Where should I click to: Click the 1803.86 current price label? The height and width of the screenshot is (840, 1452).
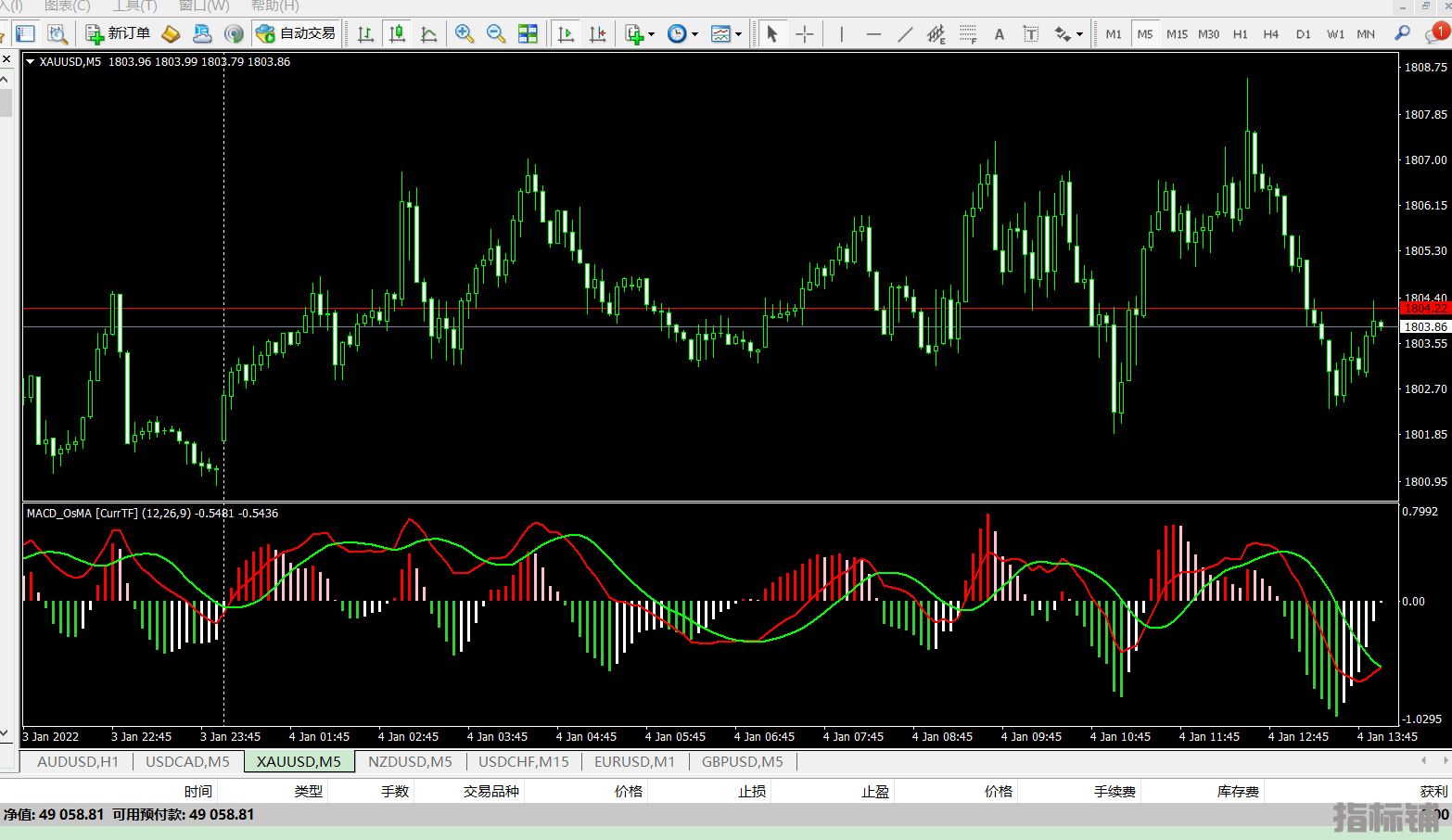point(1425,326)
